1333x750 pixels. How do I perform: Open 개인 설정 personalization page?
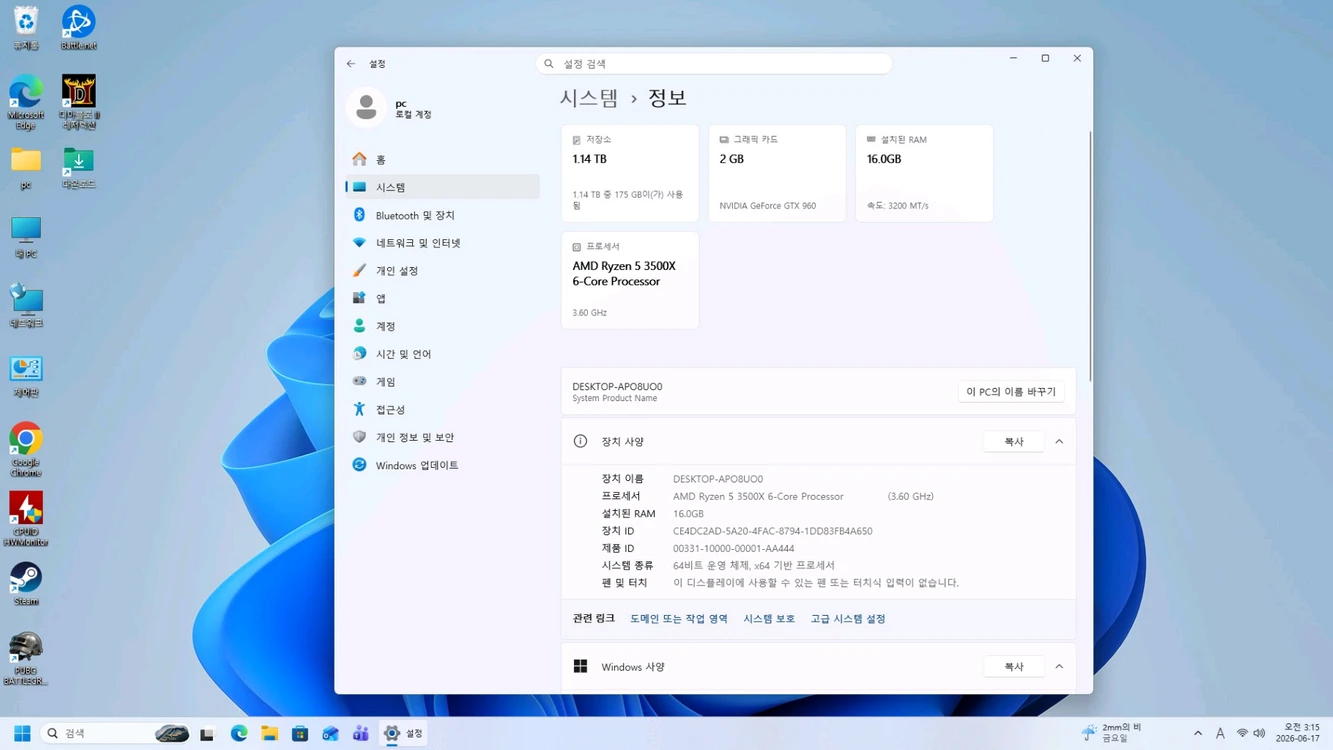[442, 271]
